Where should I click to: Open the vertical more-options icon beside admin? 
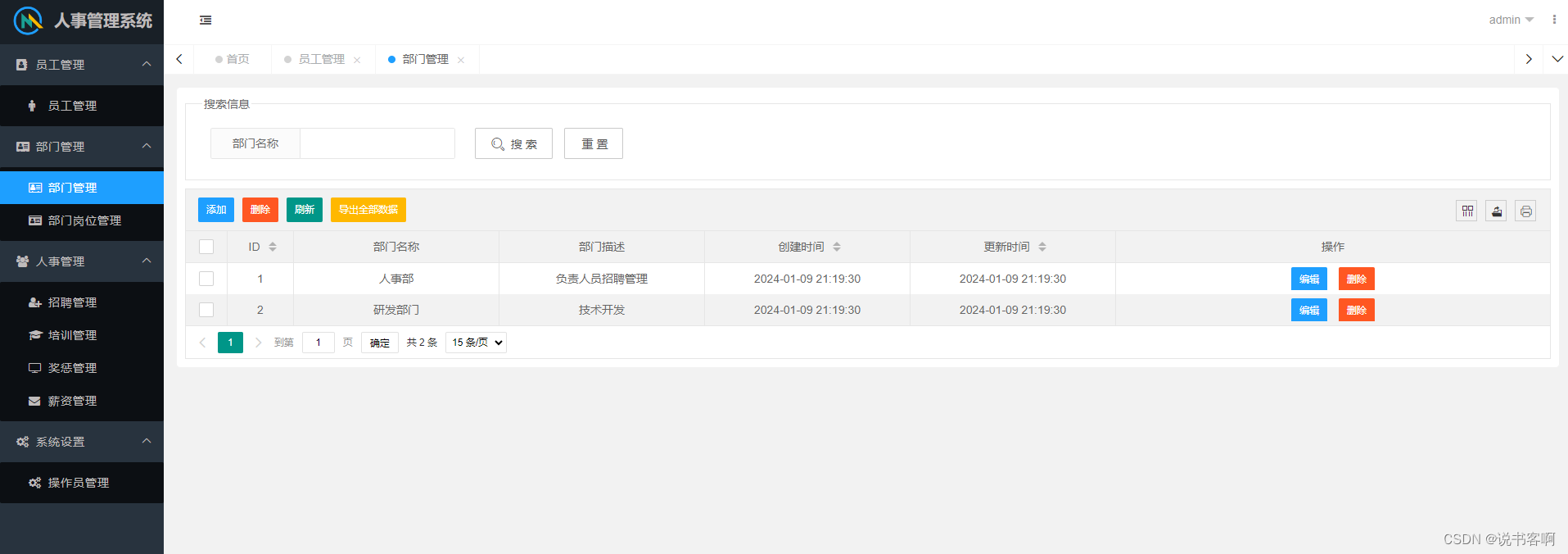click(x=1554, y=20)
